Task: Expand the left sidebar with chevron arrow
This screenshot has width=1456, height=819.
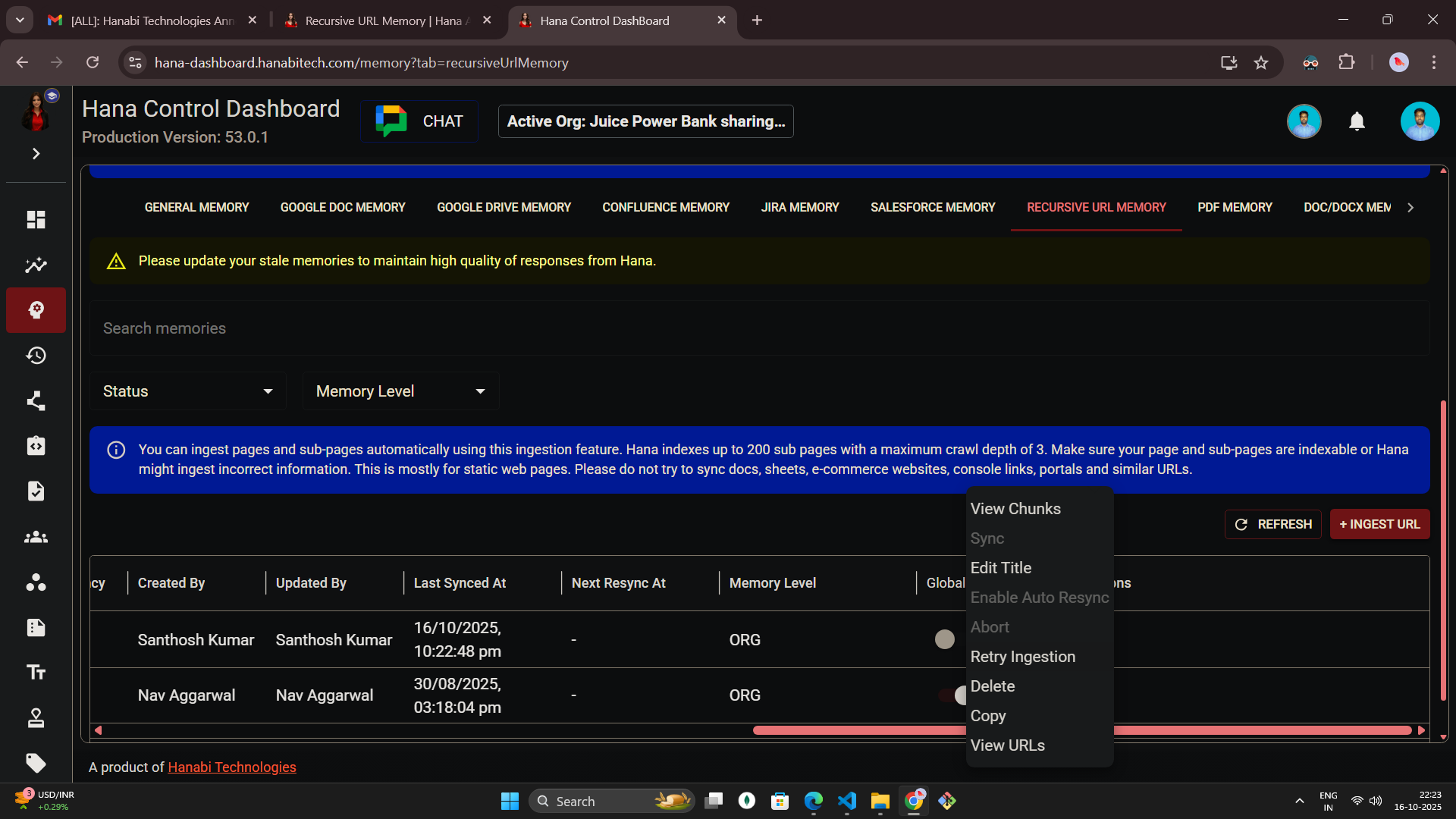Action: click(x=36, y=154)
